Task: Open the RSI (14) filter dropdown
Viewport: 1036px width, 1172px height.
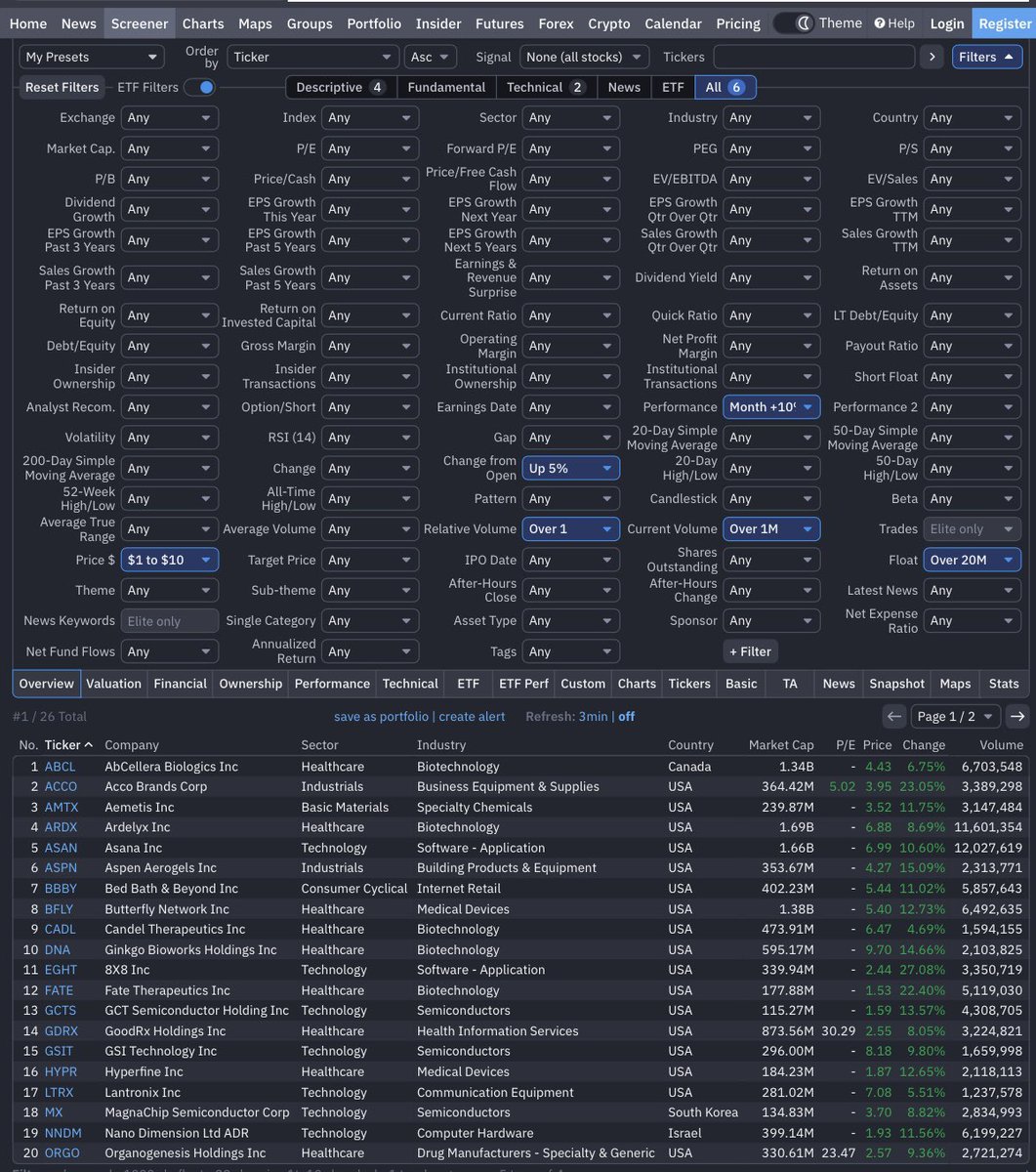Action: point(370,438)
